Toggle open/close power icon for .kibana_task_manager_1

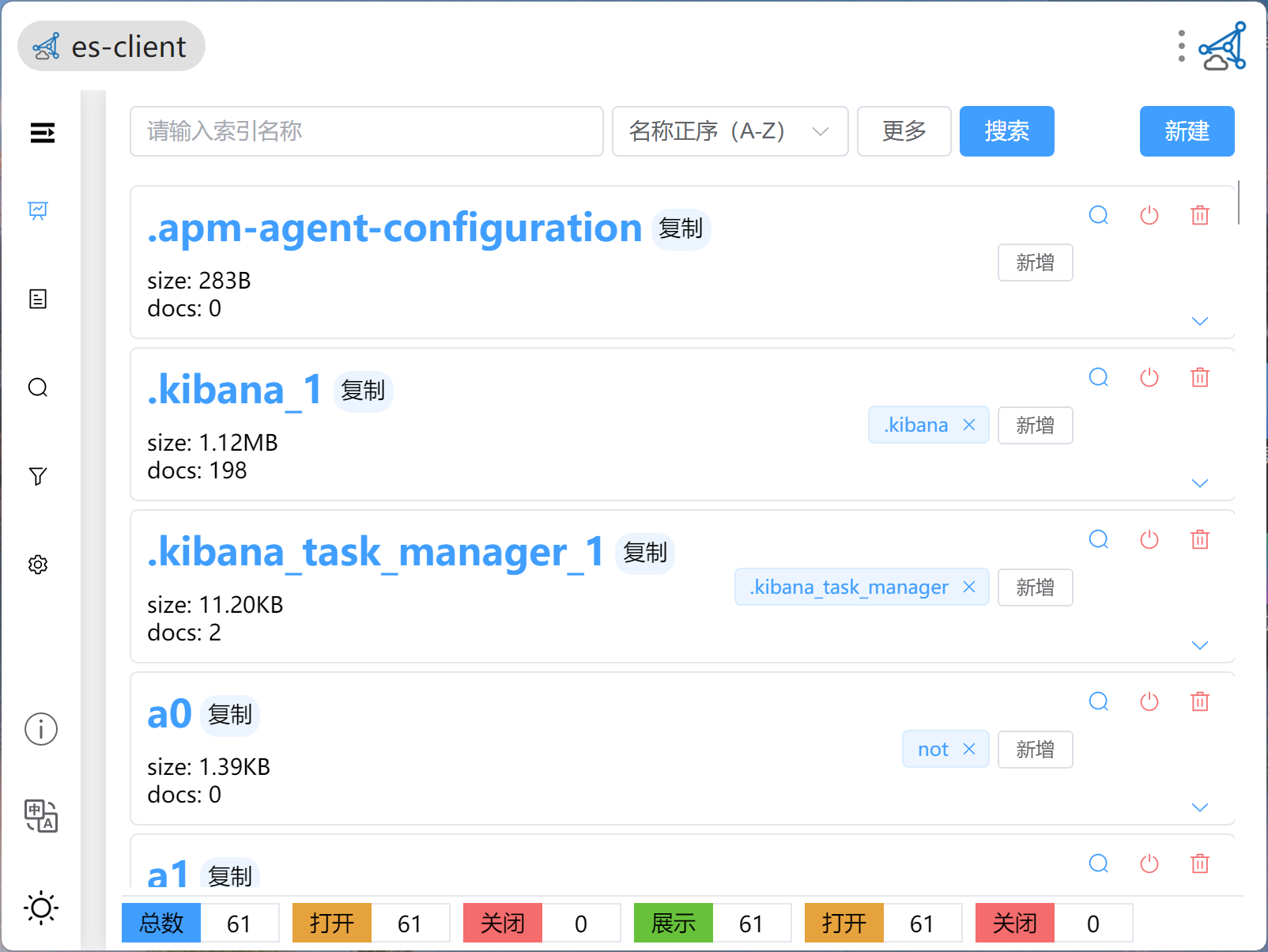pyautogui.click(x=1149, y=539)
